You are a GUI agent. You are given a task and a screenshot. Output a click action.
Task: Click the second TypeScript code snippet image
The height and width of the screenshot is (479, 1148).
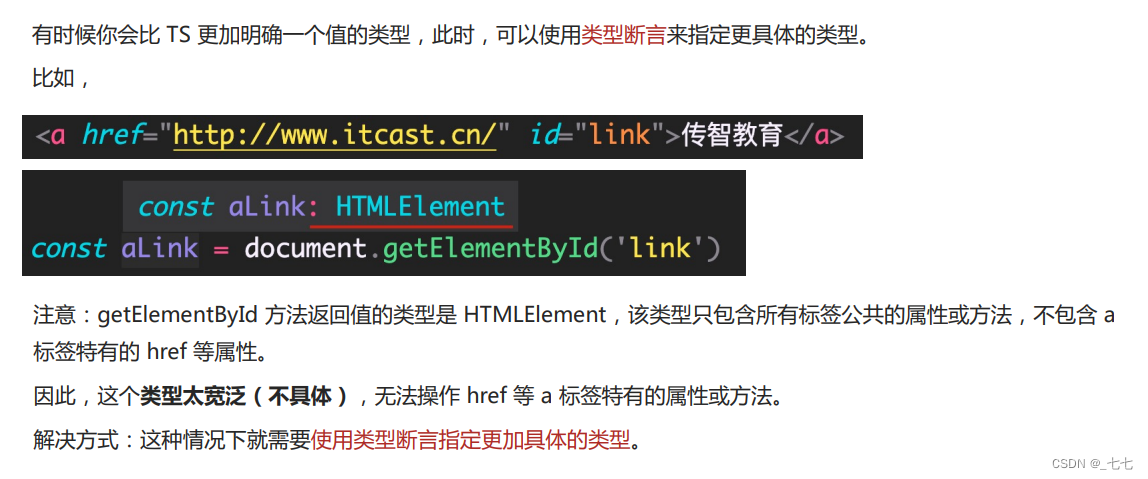coord(384,223)
